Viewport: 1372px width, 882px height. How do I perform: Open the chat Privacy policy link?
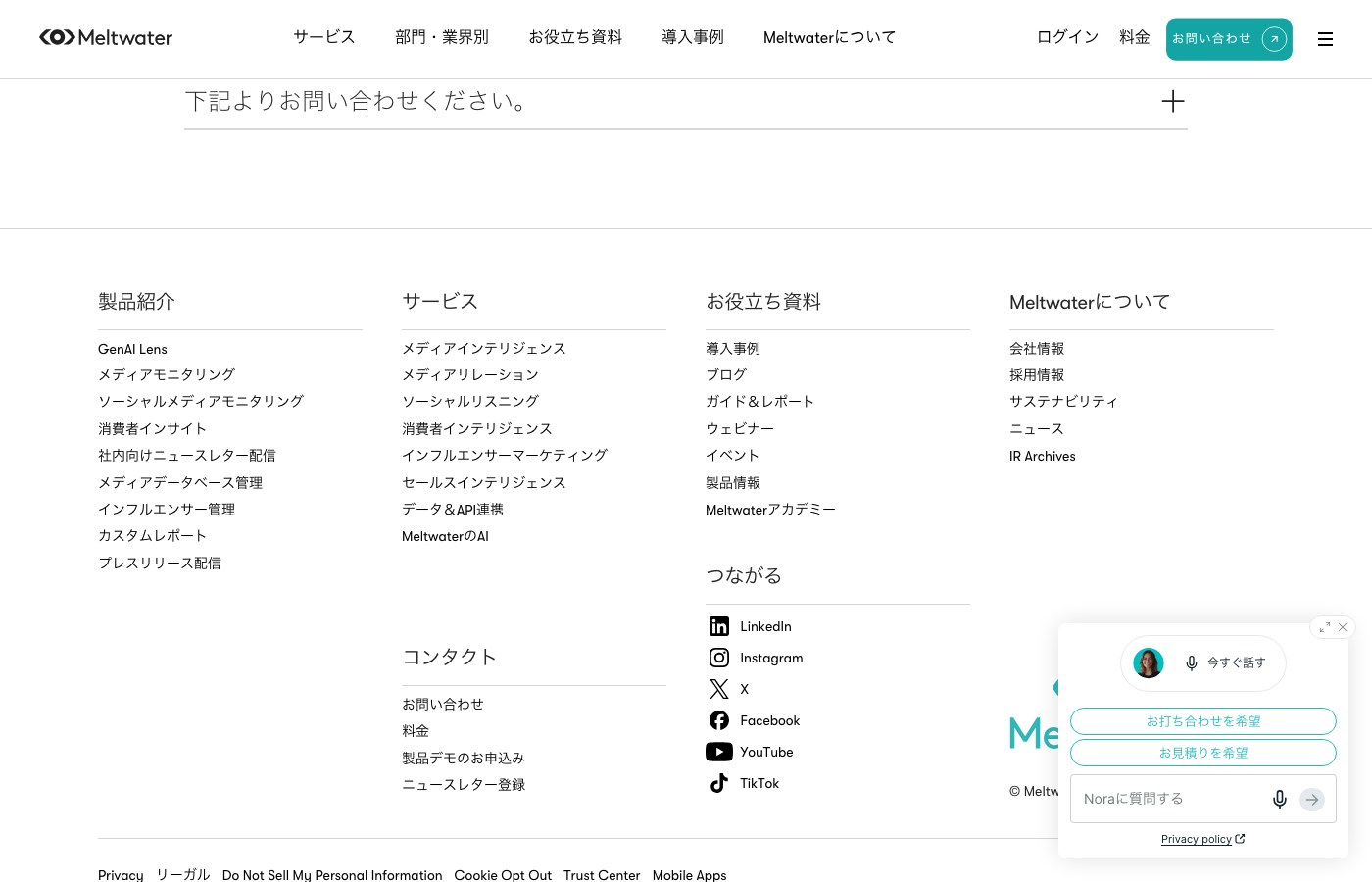tap(1202, 839)
